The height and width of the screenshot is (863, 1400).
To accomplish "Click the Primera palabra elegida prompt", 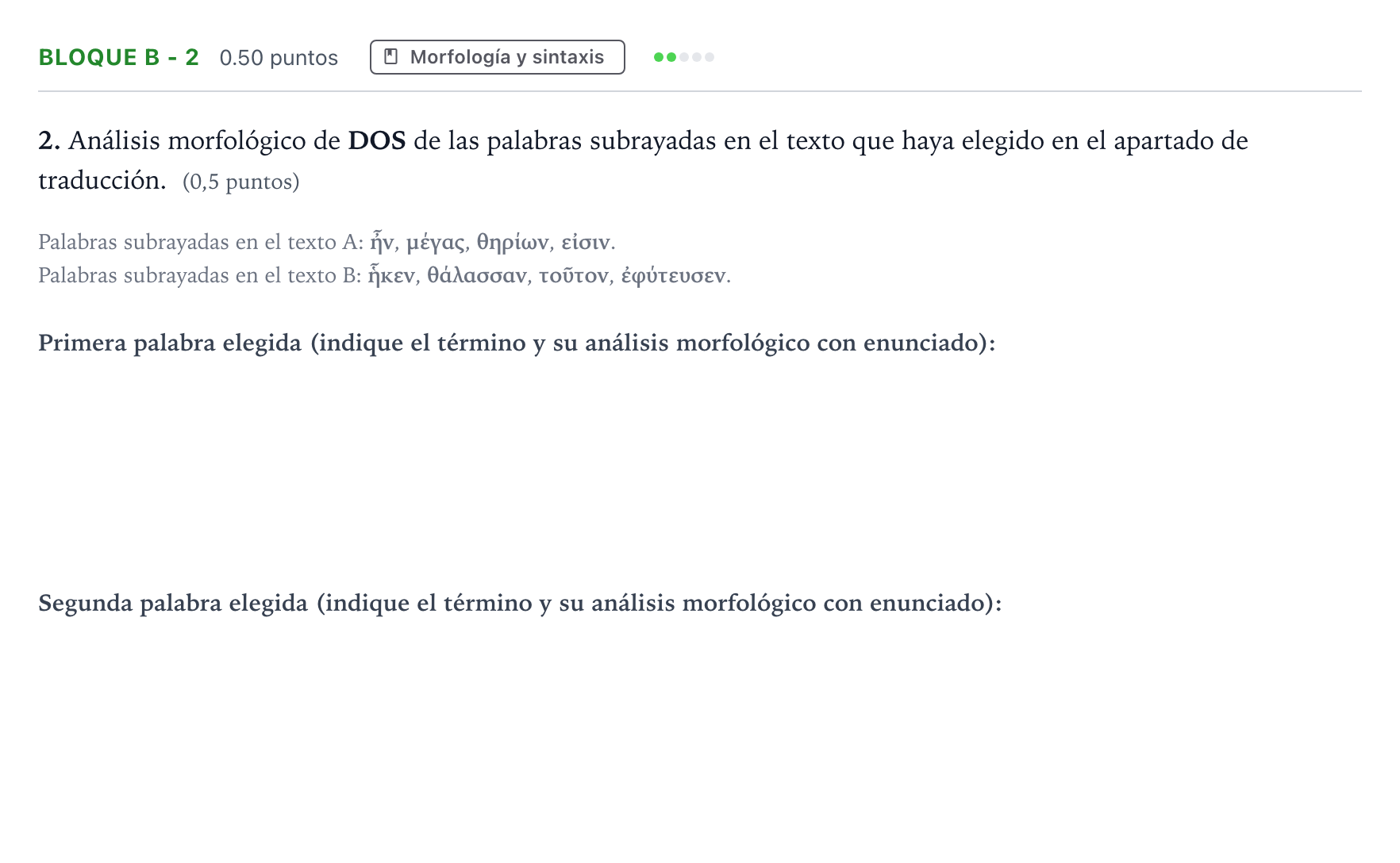I will tap(517, 343).
